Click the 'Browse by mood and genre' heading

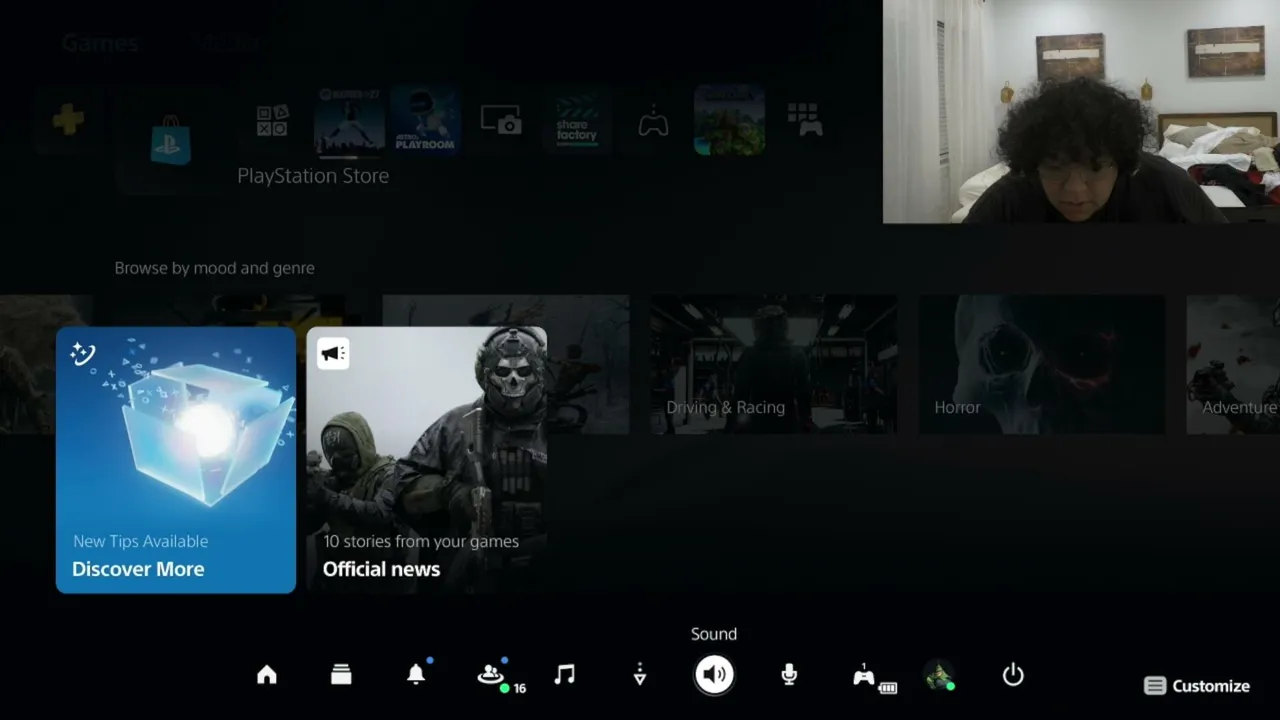214,268
